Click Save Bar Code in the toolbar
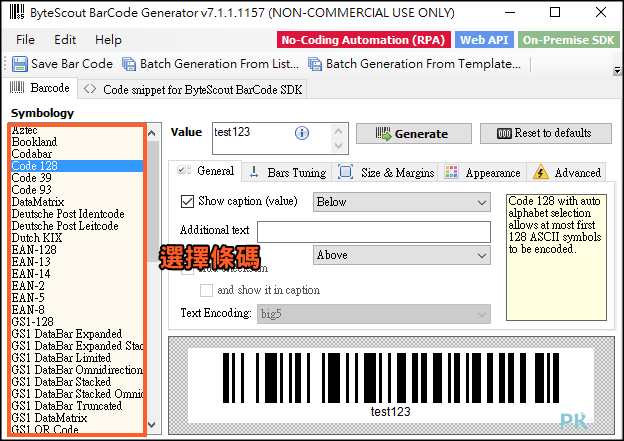Image resolution: width=624 pixels, height=441 pixels. click(62, 64)
